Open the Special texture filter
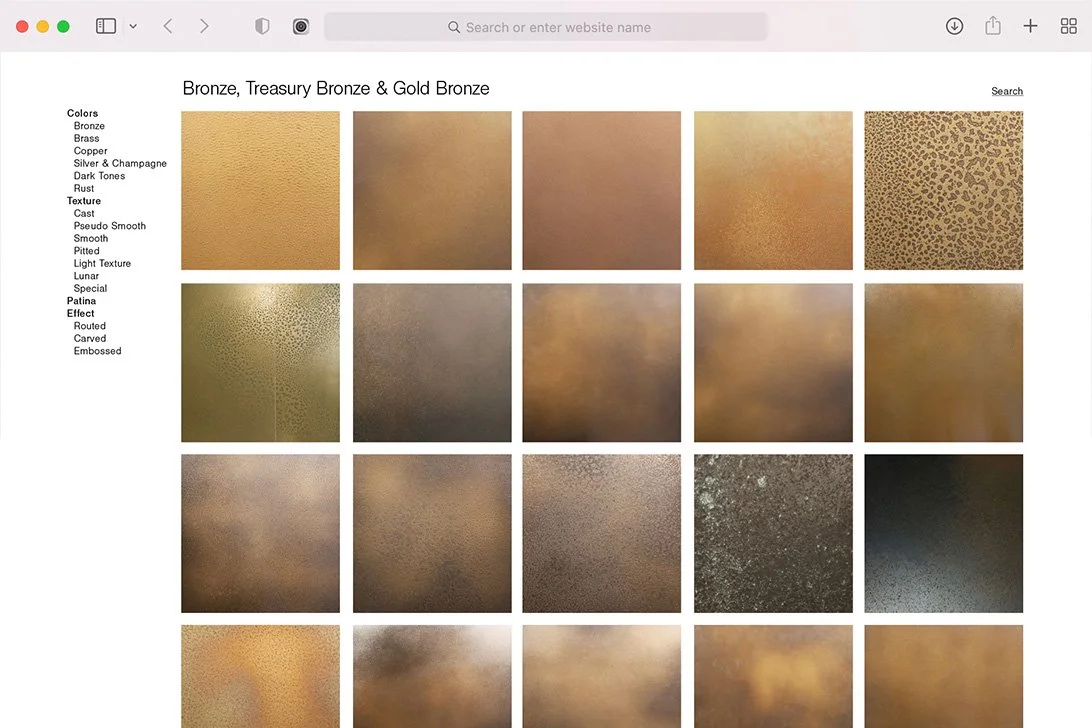The width and height of the screenshot is (1092, 728). [x=91, y=288]
